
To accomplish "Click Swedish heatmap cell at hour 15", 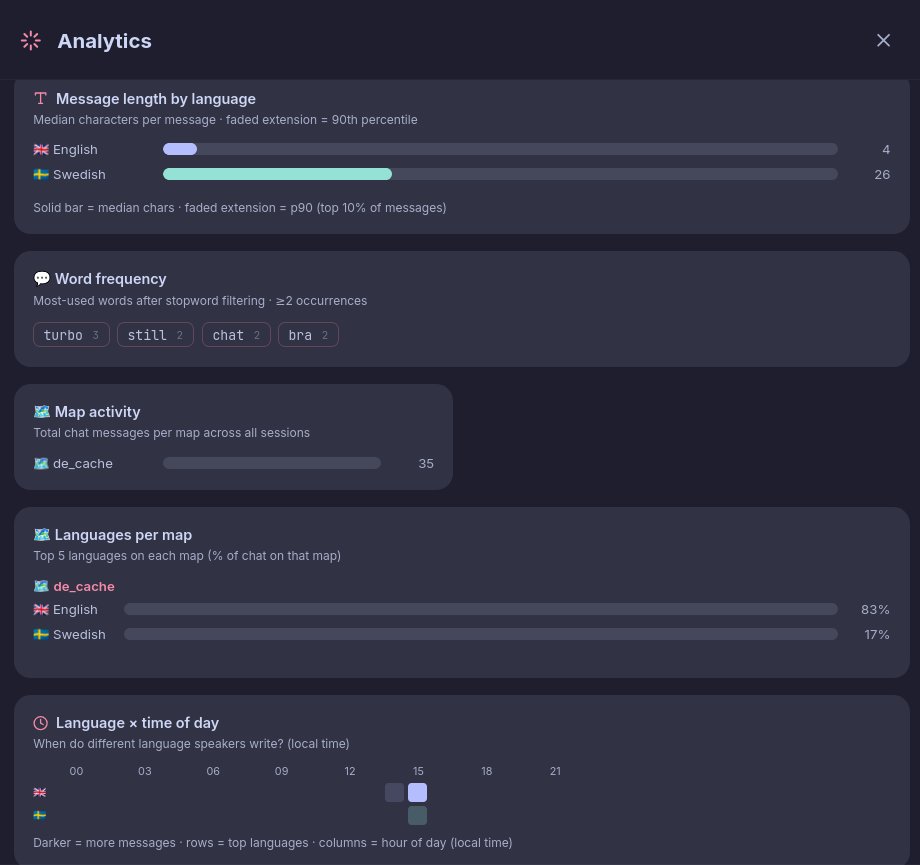I will point(417,815).
